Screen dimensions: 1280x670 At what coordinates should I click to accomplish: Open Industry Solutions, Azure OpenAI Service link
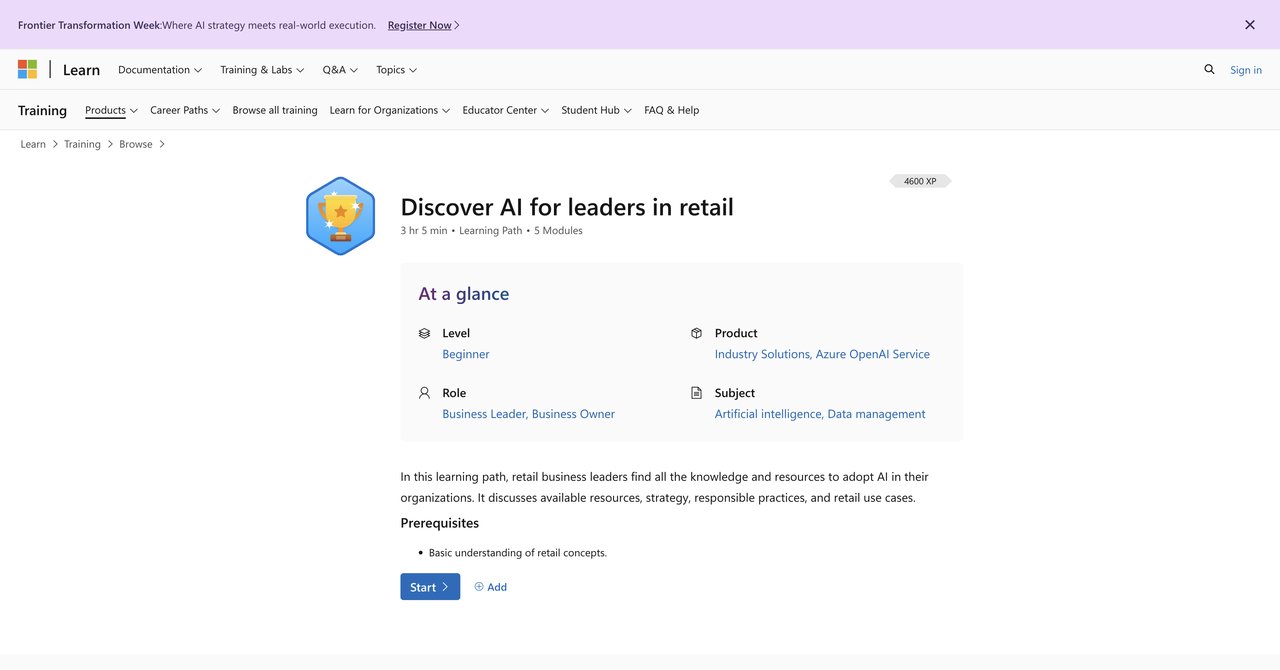pyautogui.click(x=822, y=354)
